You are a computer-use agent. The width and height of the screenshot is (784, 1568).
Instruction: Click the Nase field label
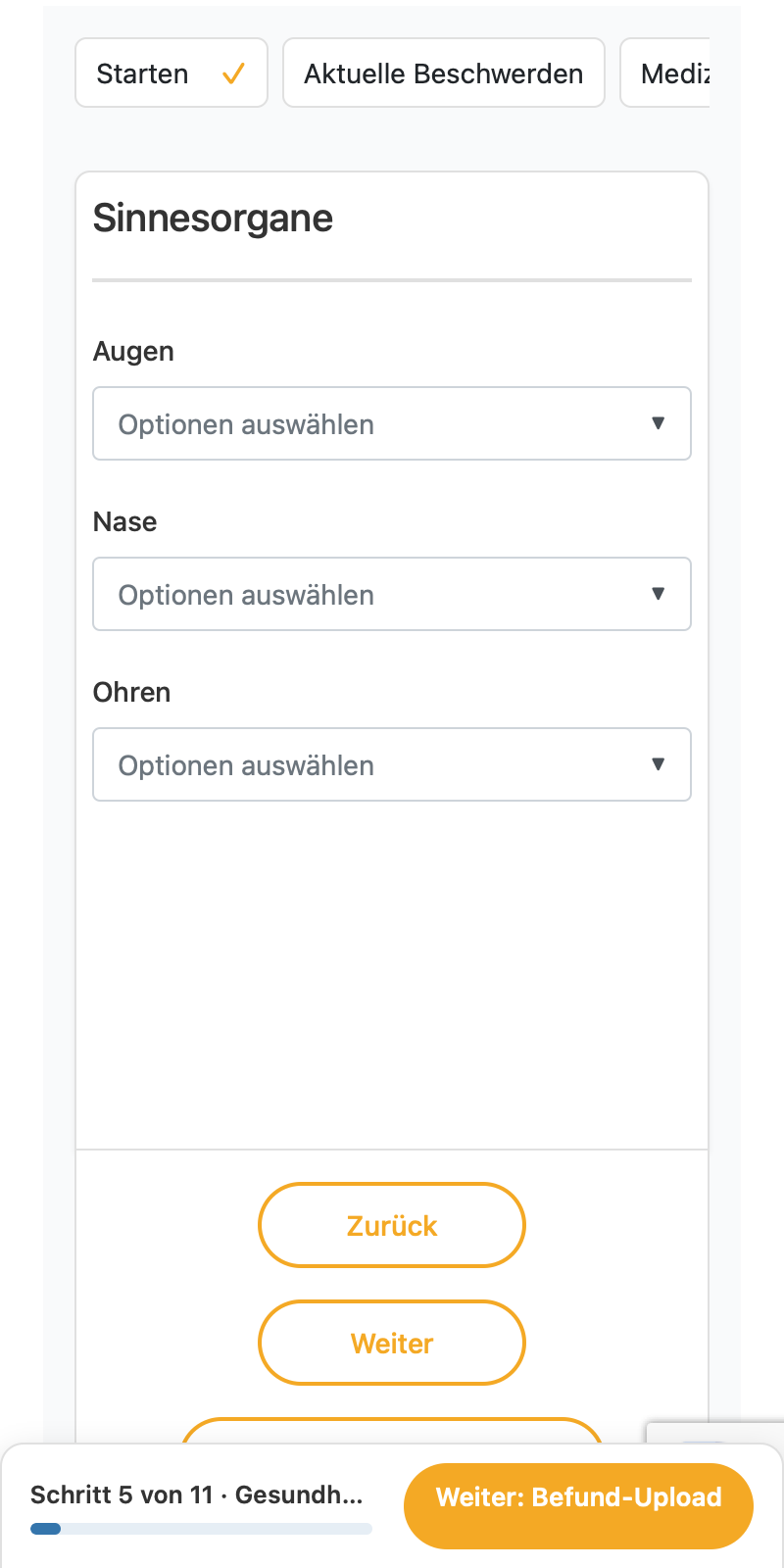124,521
